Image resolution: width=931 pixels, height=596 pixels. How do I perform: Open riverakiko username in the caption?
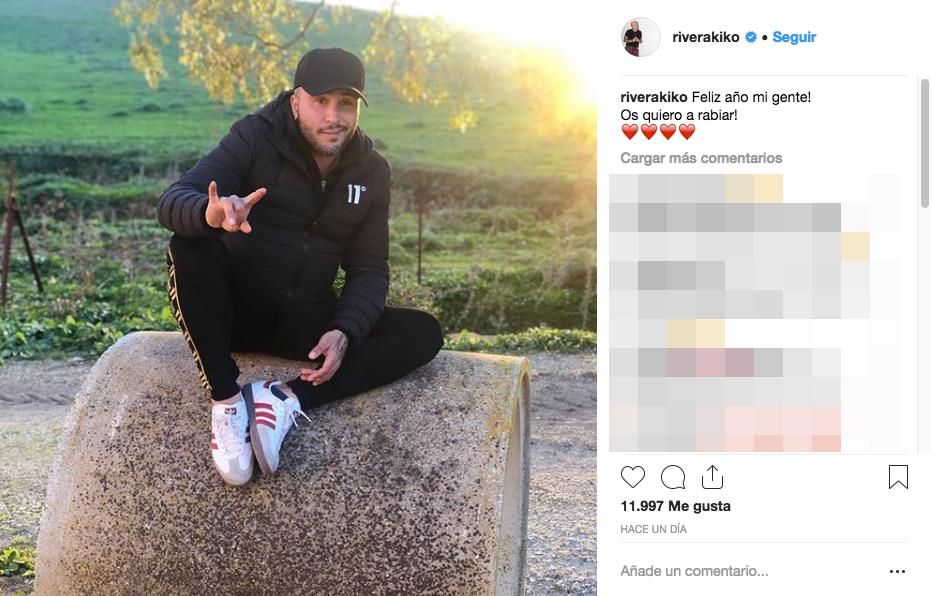click(654, 97)
